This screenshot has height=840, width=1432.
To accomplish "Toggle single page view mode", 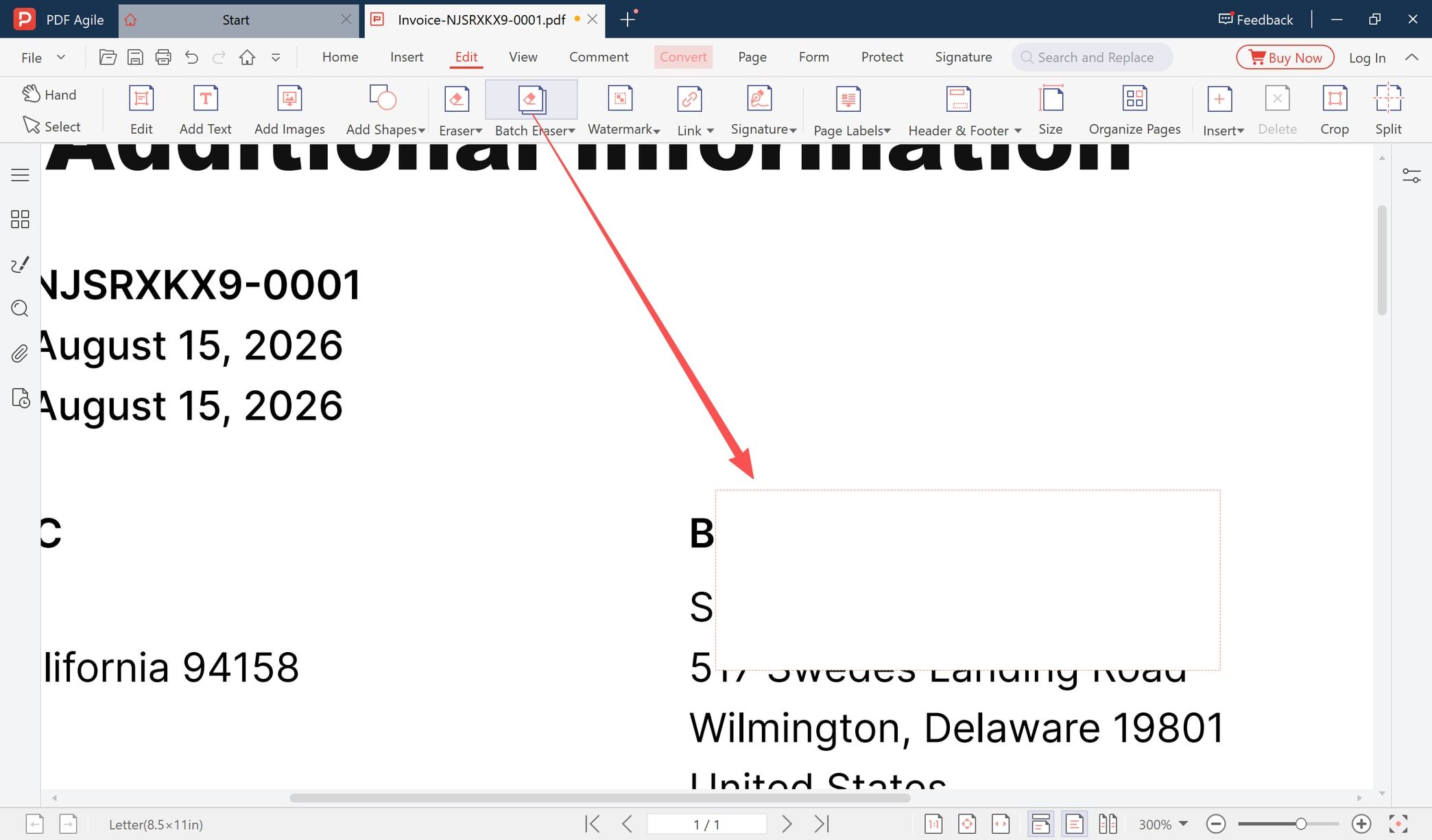I will [1074, 824].
